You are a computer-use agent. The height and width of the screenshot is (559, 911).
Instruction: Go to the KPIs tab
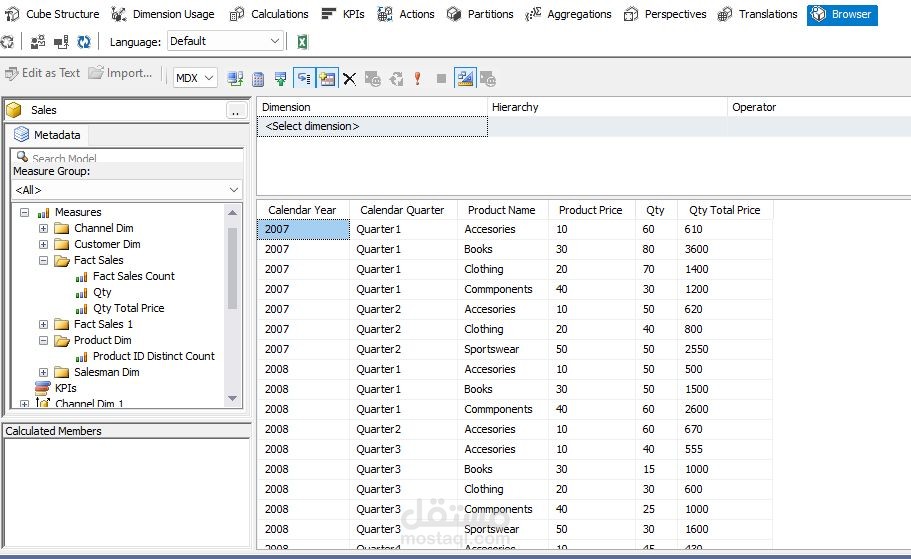pos(343,14)
